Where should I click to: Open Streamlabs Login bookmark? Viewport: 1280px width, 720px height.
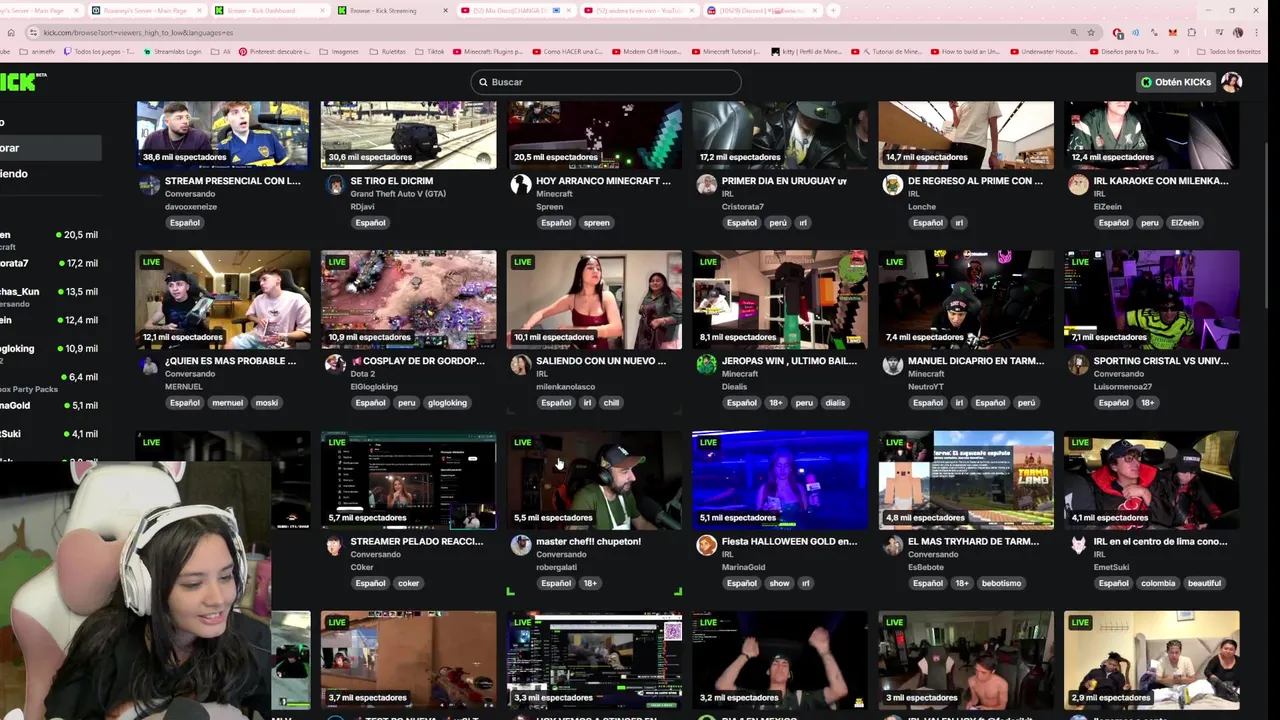[172, 51]
